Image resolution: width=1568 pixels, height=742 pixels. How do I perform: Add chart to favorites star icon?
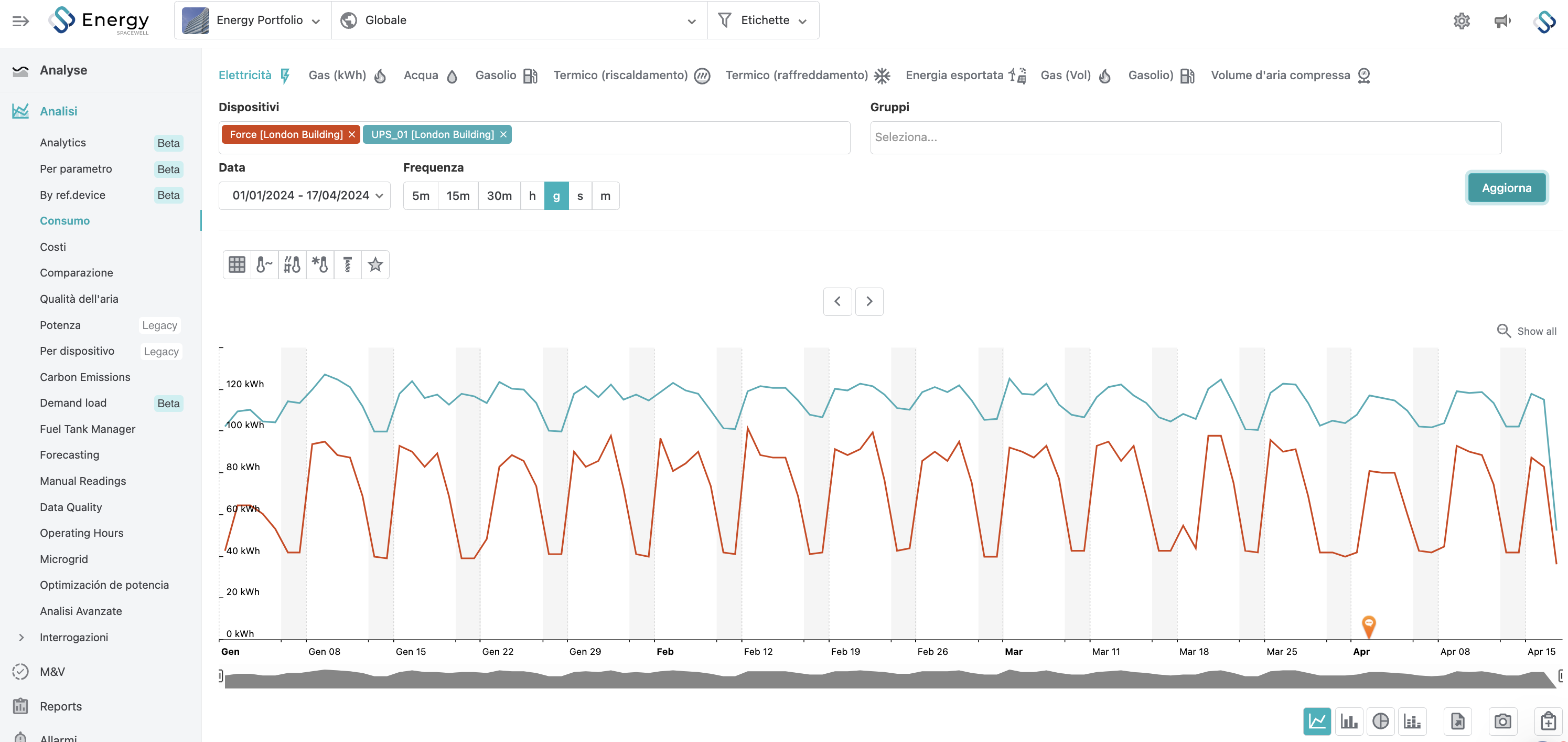point(375,264)
